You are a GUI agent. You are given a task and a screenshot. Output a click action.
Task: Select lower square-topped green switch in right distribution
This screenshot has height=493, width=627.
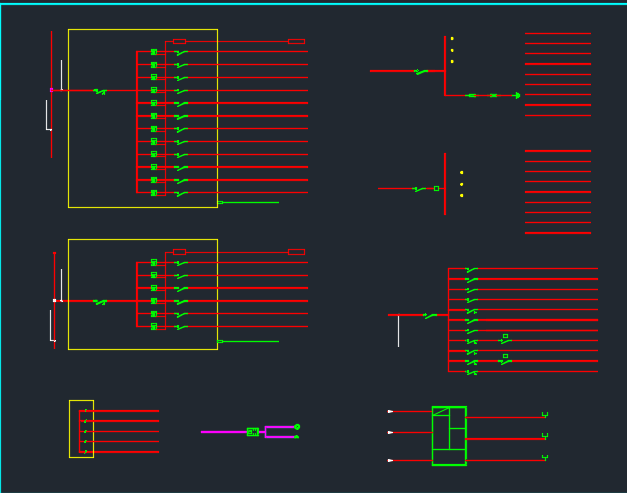pos(505,359)
